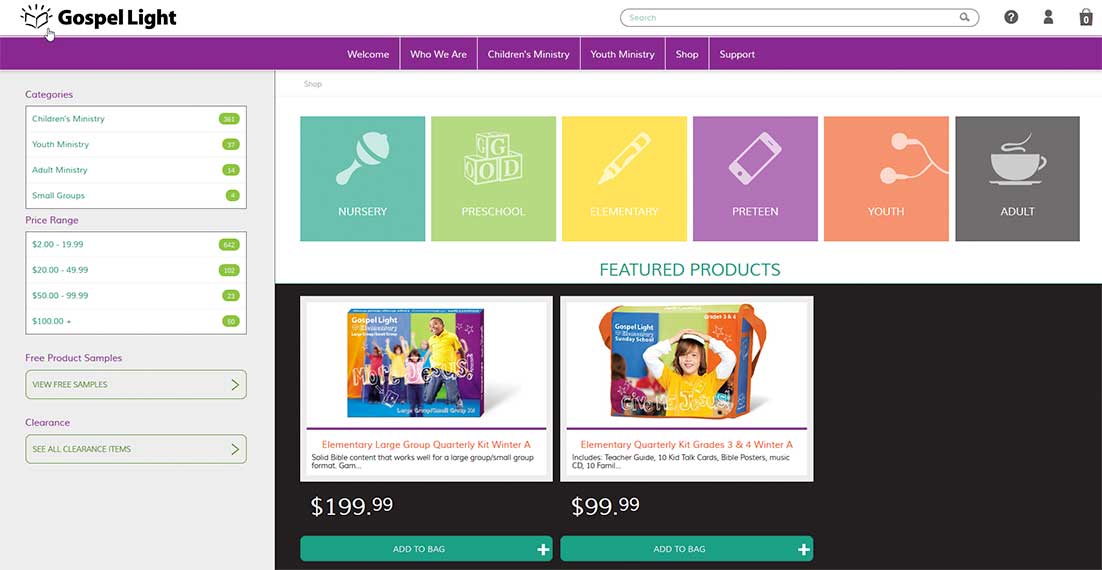
Task: Select the Adult coffee cup tile
Action: (x=1017, y=179)
